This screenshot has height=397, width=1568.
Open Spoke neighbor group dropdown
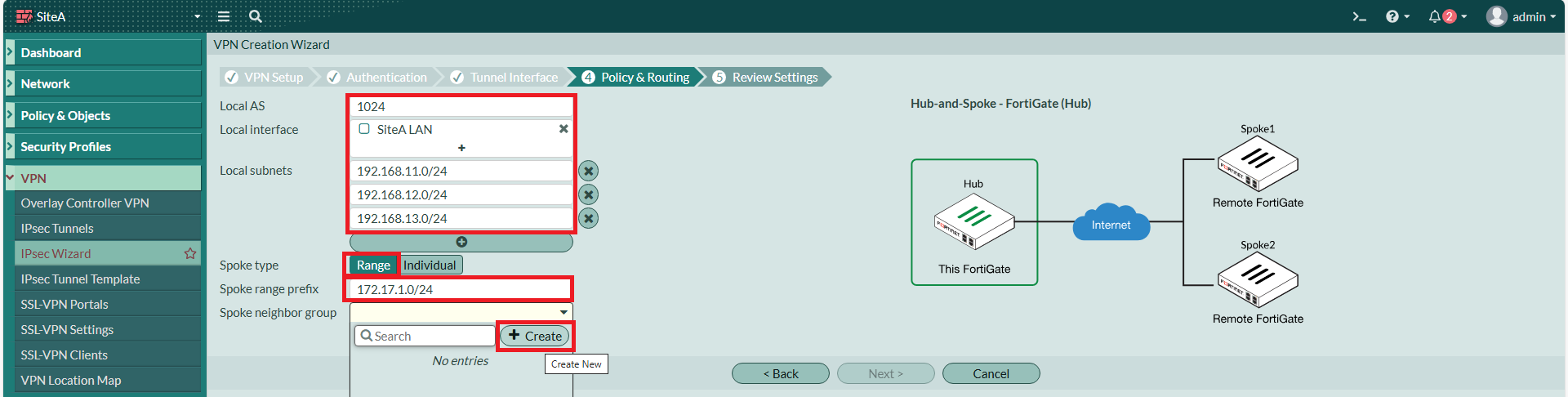click(461, 312)
